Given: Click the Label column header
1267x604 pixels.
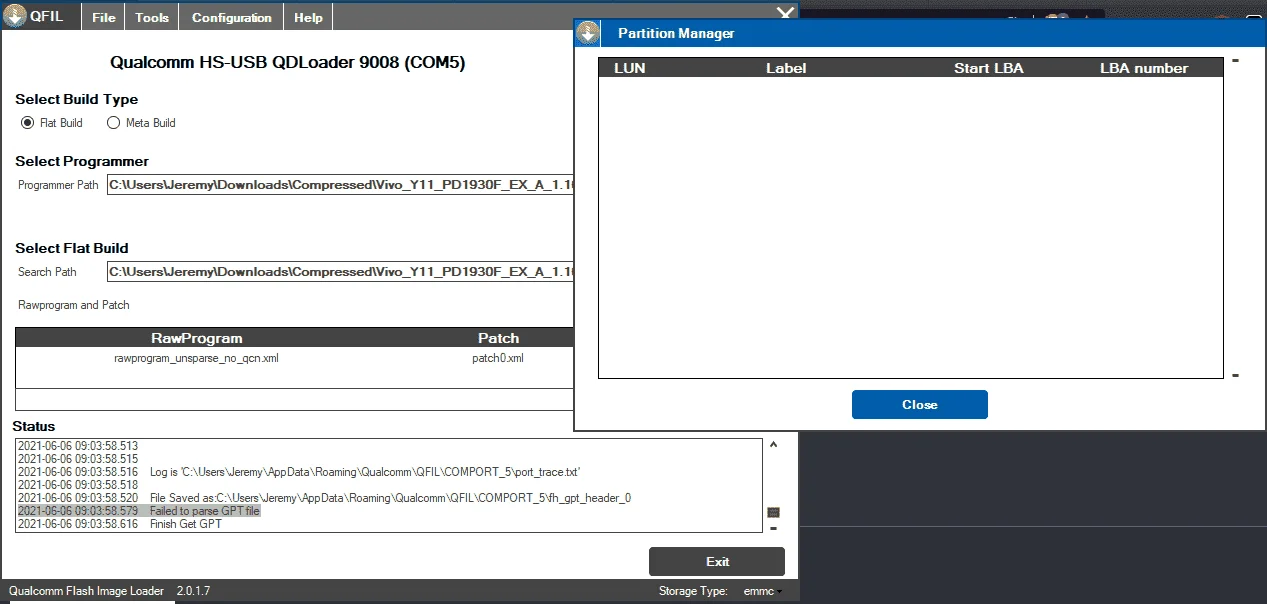Looking at the screenshot, I should tap(786, 68).
